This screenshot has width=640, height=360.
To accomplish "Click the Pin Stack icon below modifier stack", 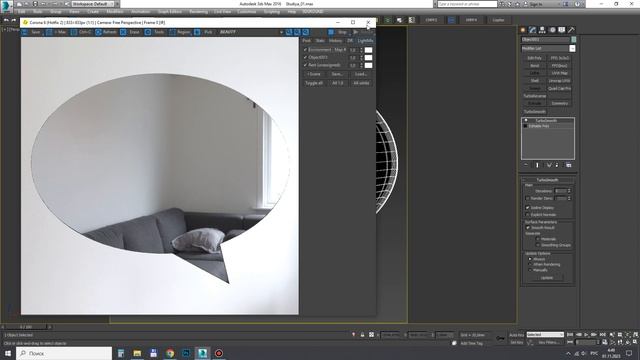I will tap(526, 165).
